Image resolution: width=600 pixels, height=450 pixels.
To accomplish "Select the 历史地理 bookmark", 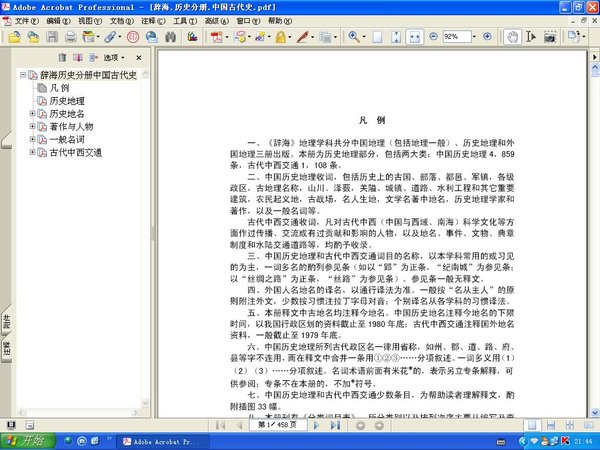I will tap(66, 101).
